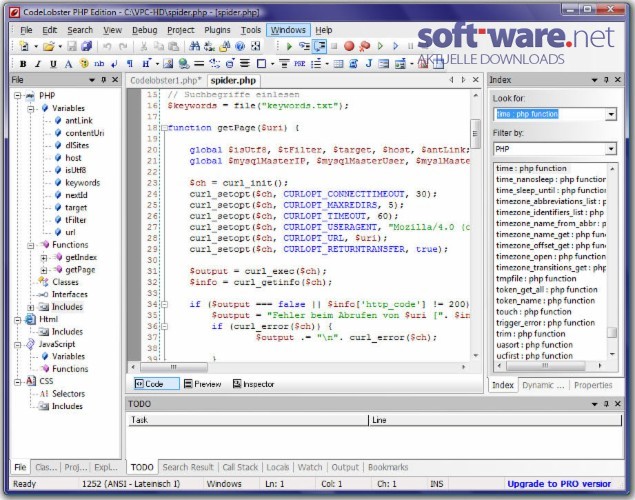
Task: Insert paragraph tag pilcrow icon
Action: point(130,64)
